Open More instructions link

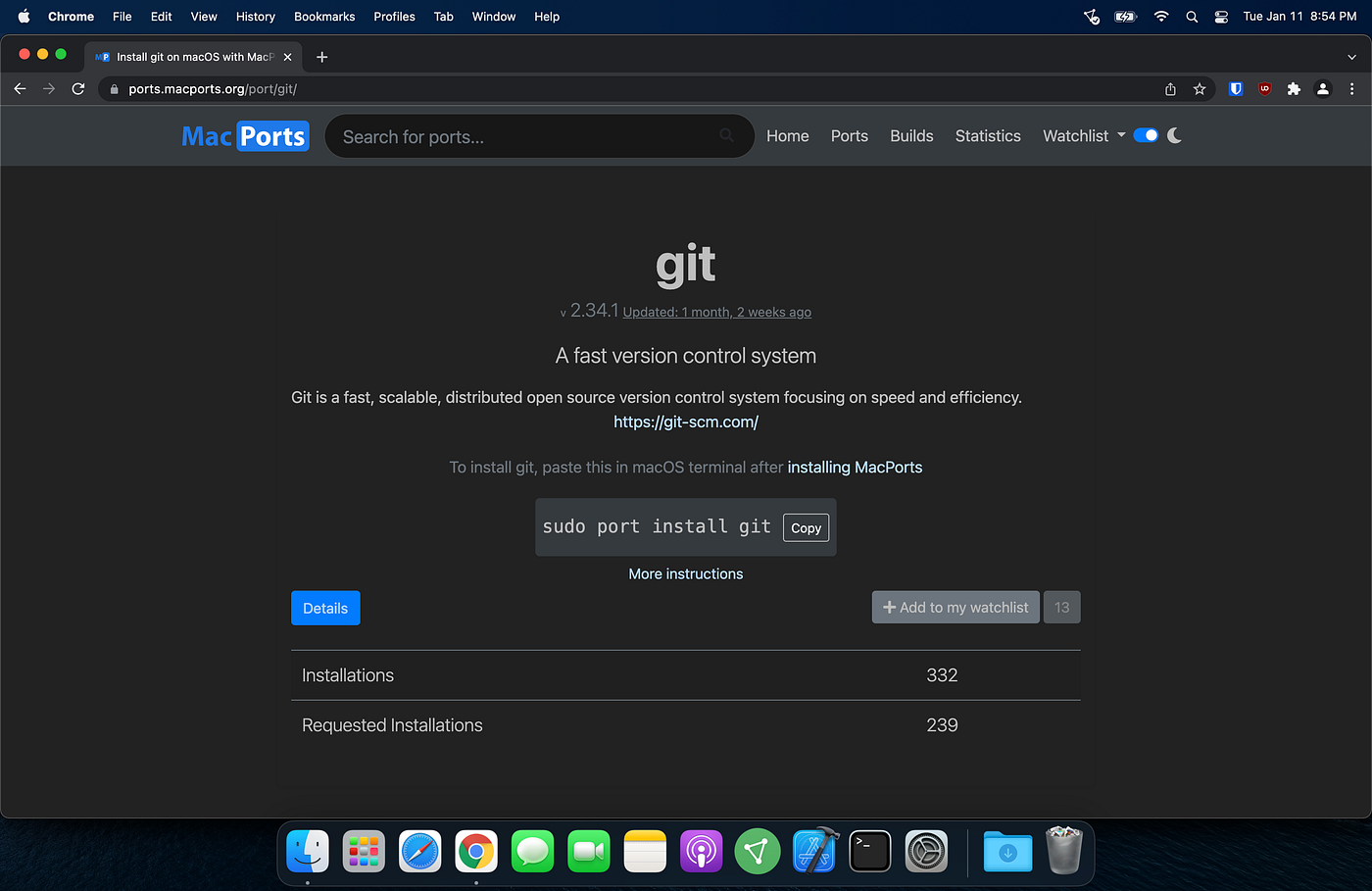point(686,573)
